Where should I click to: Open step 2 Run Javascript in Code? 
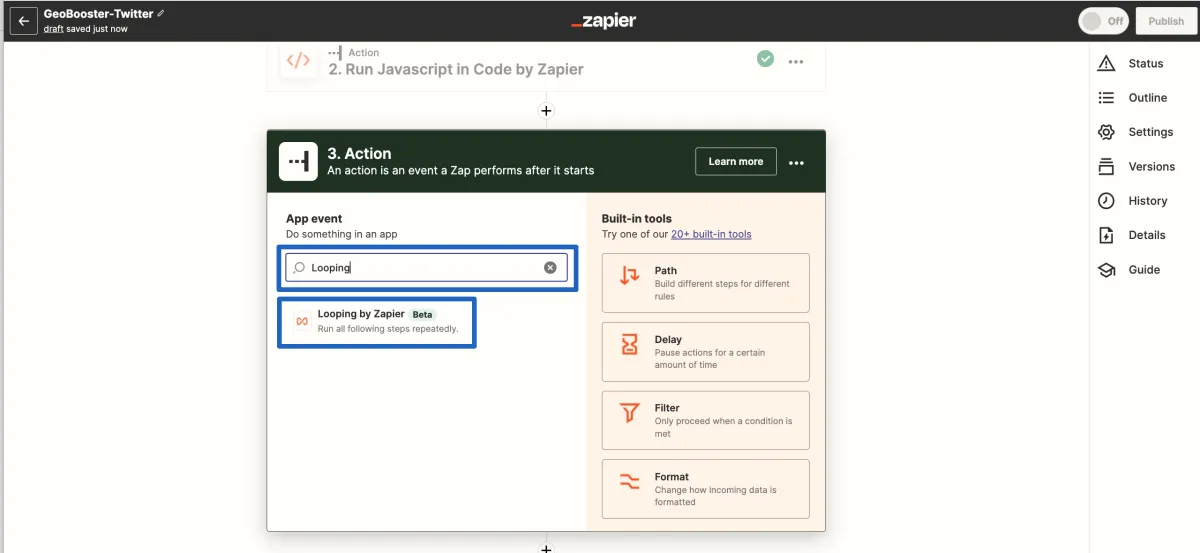[456, 70]
